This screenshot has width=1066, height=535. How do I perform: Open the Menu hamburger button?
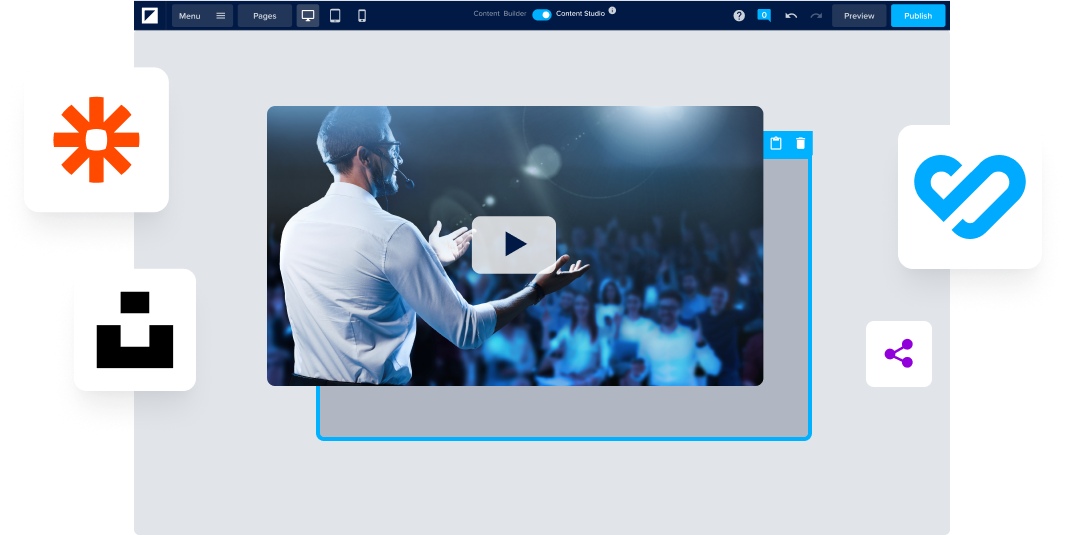[202, 16]
